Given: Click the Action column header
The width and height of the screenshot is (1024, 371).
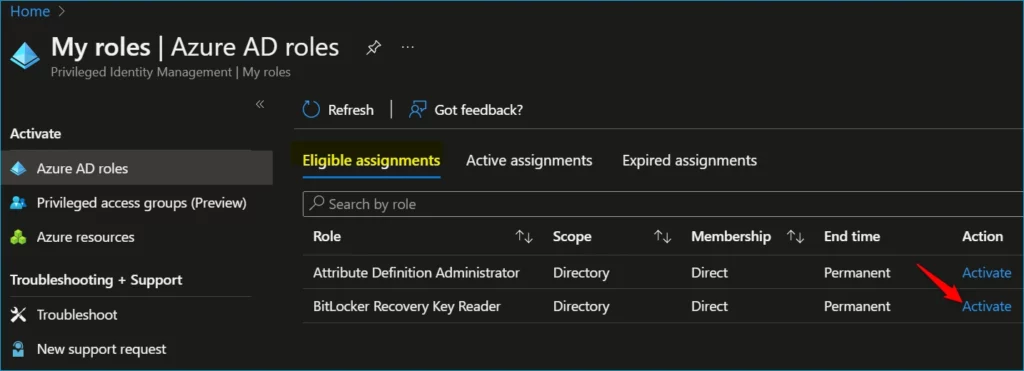Looking at the screenshot, I should click(x=982, y=236).
